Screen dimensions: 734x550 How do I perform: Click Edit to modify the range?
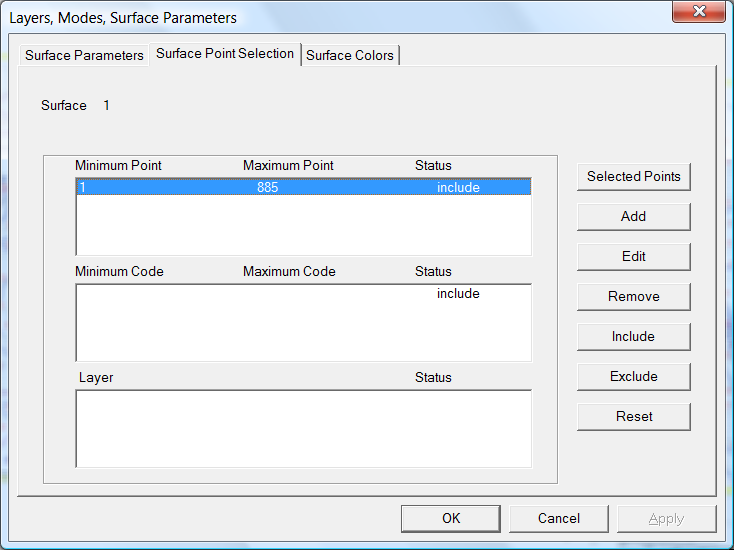633,256
